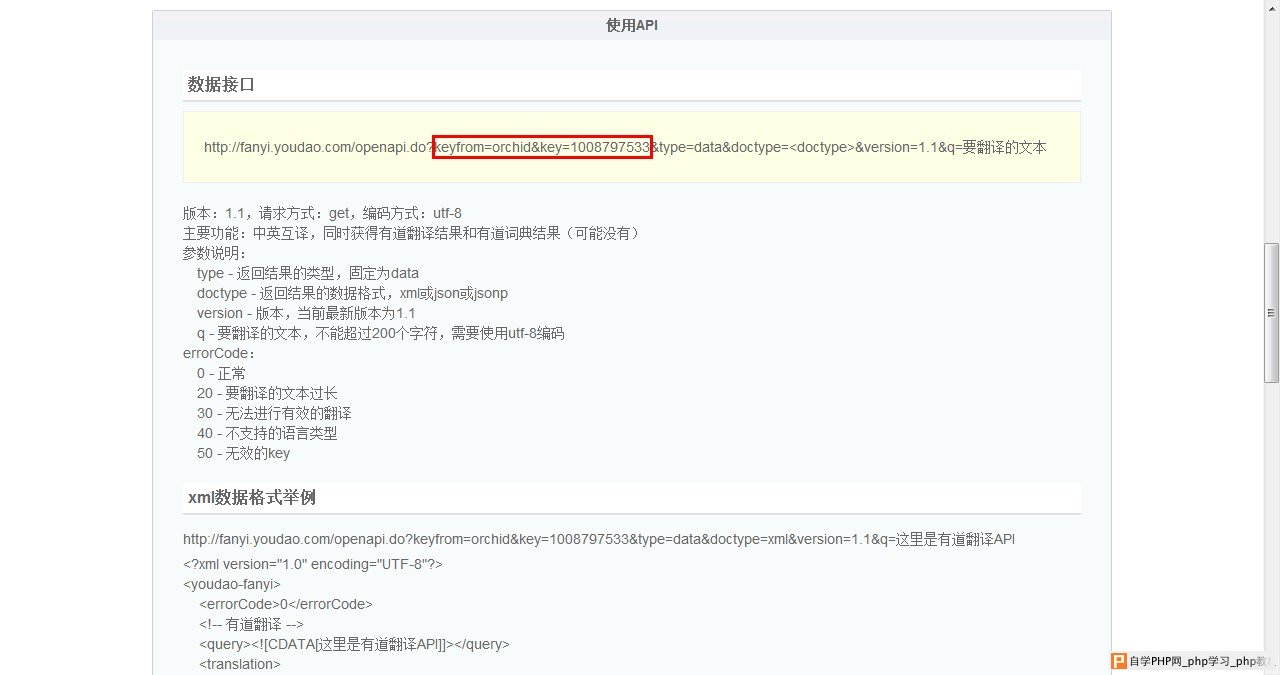Click the <errorCode>0</errorCode> line

pyautogui.click(x=286, y=604)
